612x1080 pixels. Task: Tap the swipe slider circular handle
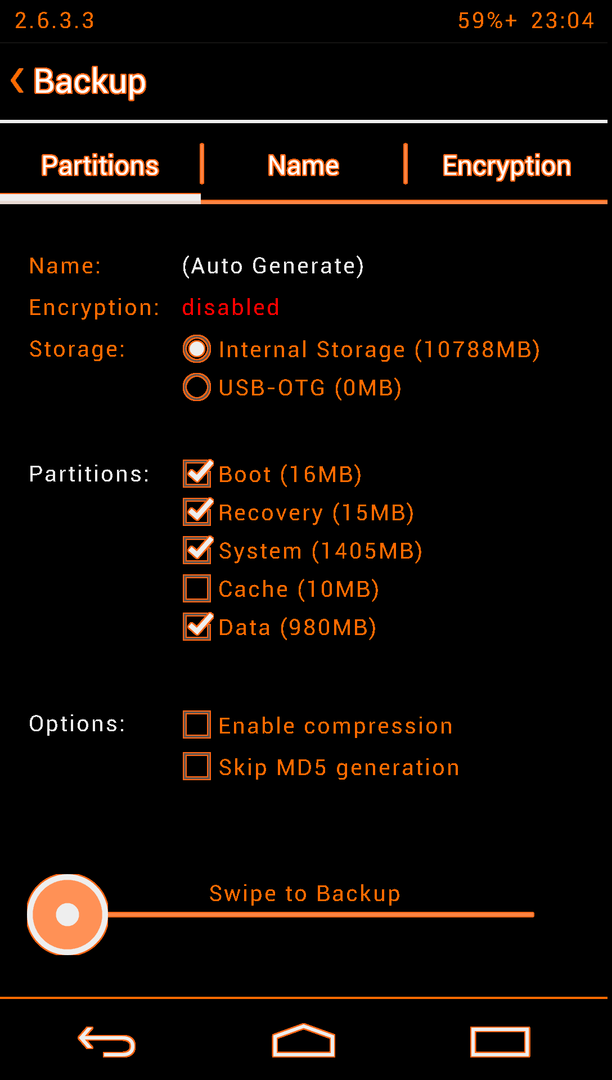(67, 915)
